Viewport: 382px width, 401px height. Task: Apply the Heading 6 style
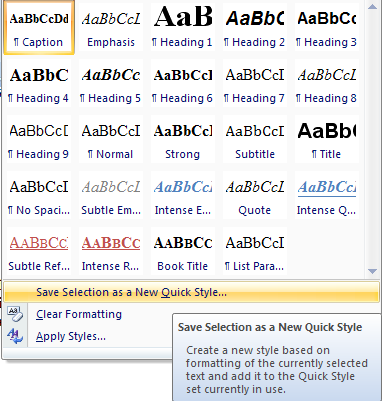tap(183, 83)
